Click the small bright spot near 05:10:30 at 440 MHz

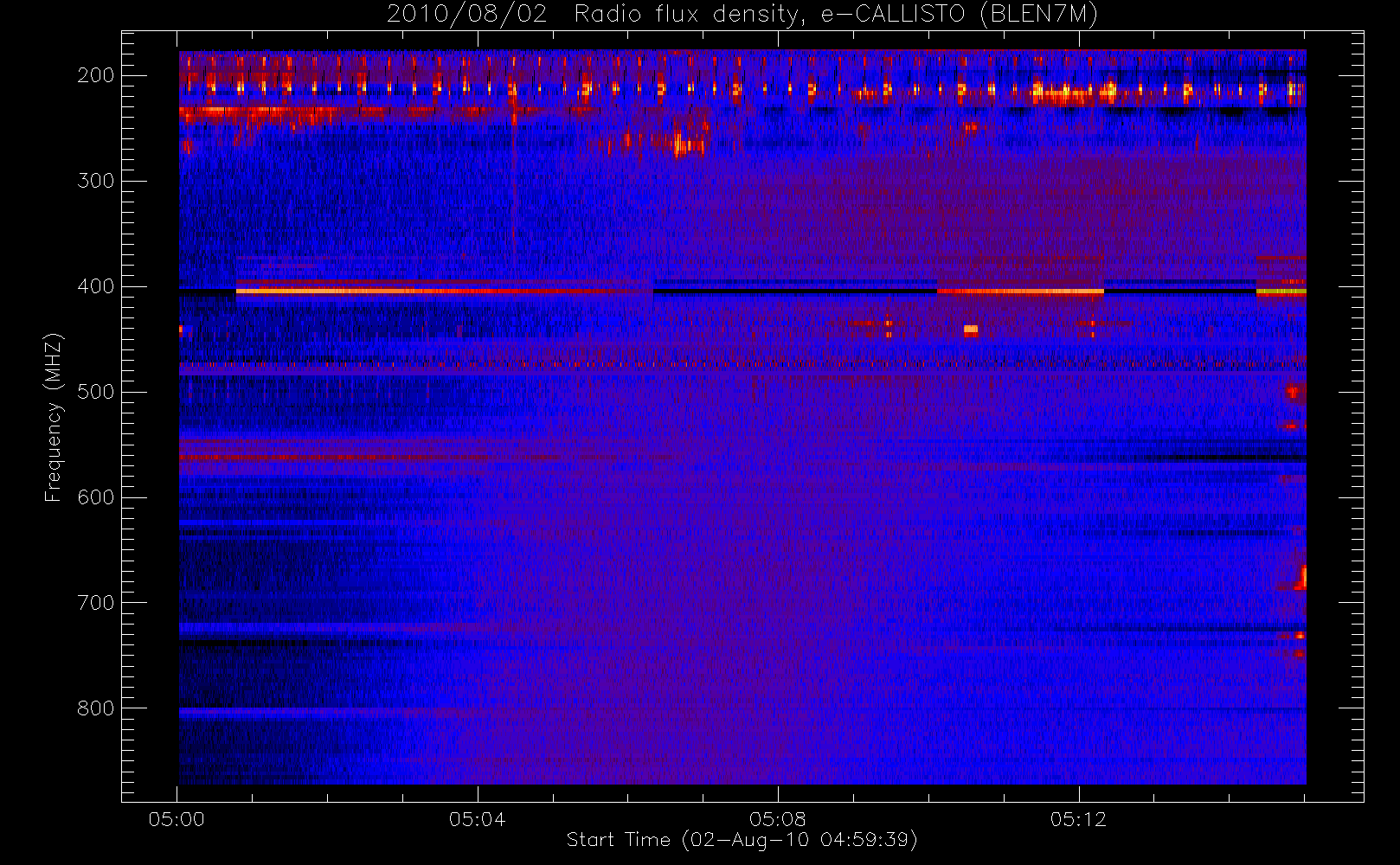(971, 330)
